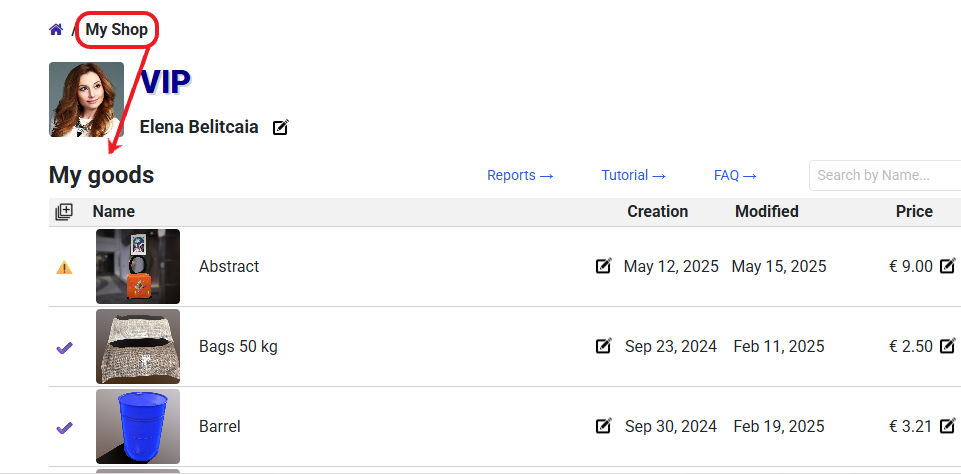Viewport: 961px width, 474px height.
Task: Edit the Elena Belitcaia profile name
Action: 281,128
